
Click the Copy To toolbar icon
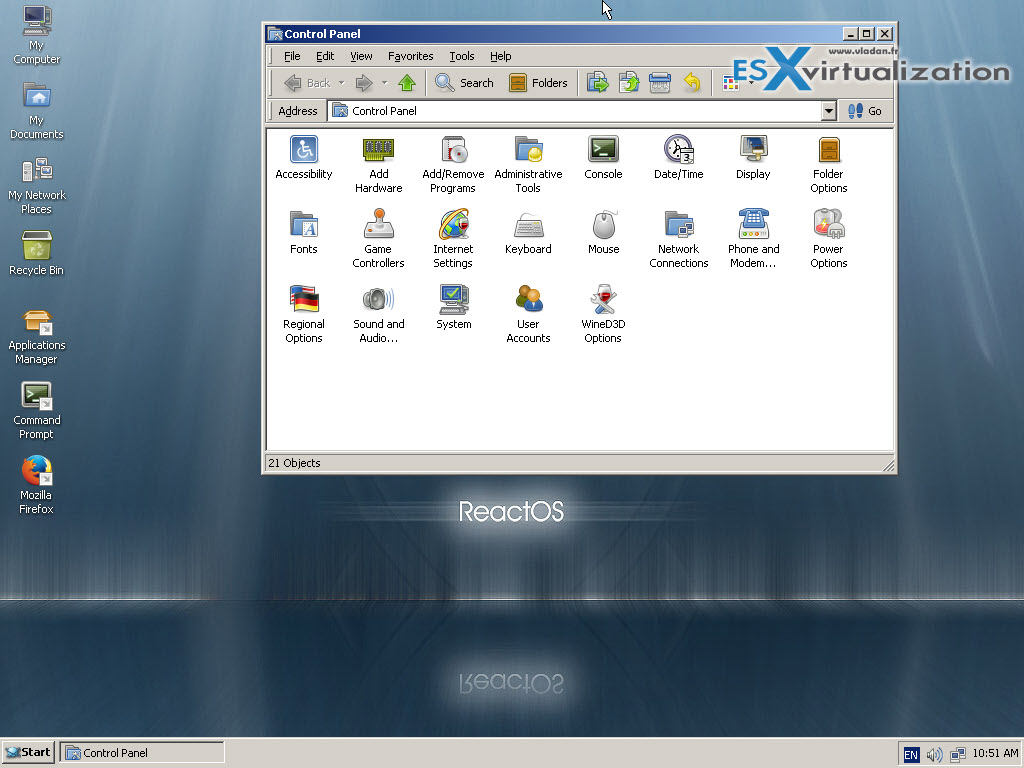pyautogui.click(x=628, y=83)
